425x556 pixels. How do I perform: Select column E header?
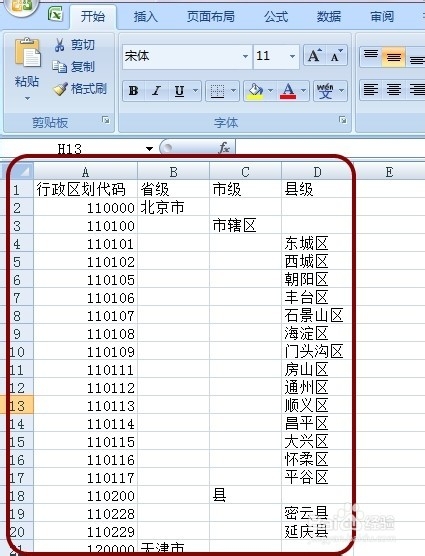[x=389, y=172]
